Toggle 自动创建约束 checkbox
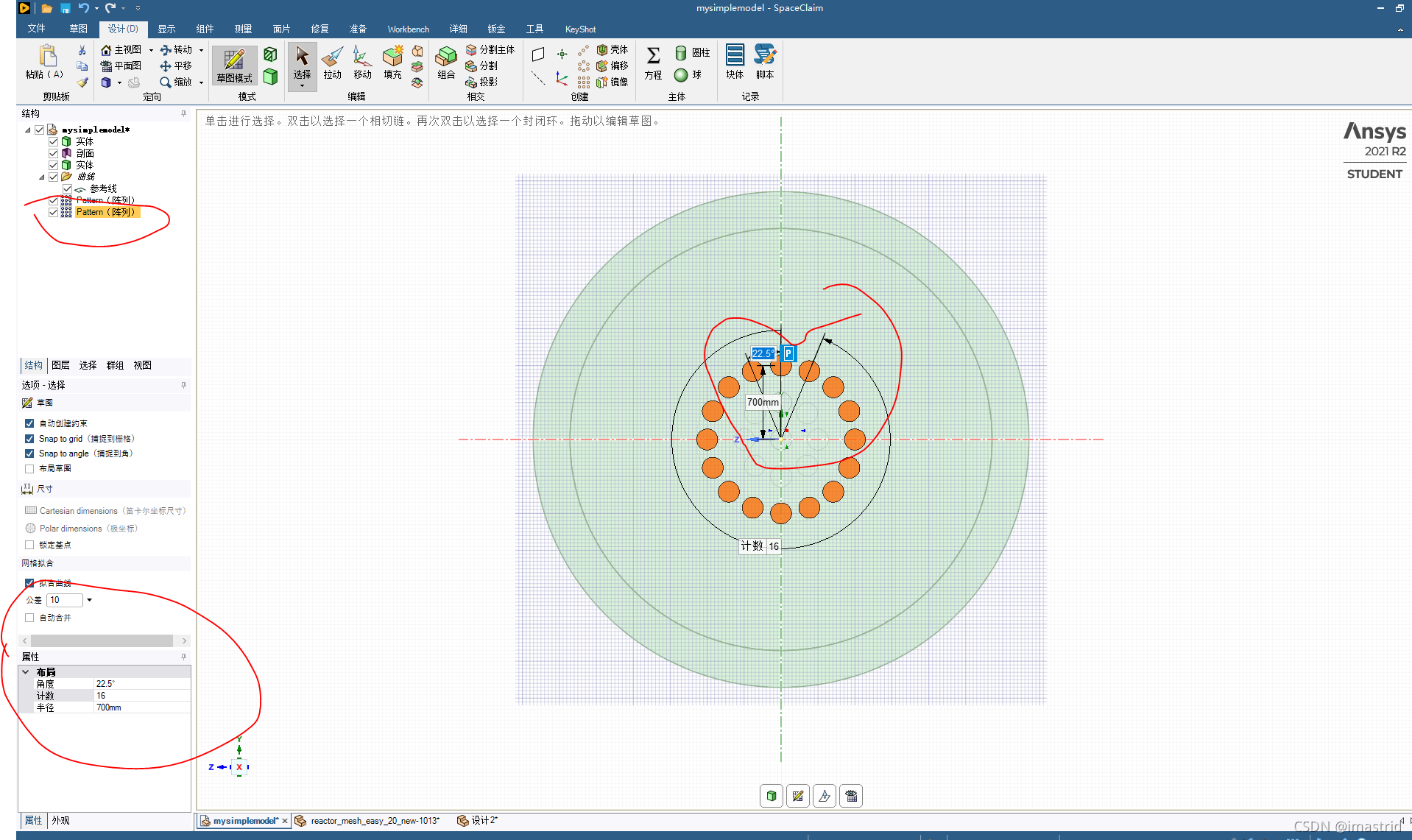Screen dimensions: 1412x840 tap(29, 423)
